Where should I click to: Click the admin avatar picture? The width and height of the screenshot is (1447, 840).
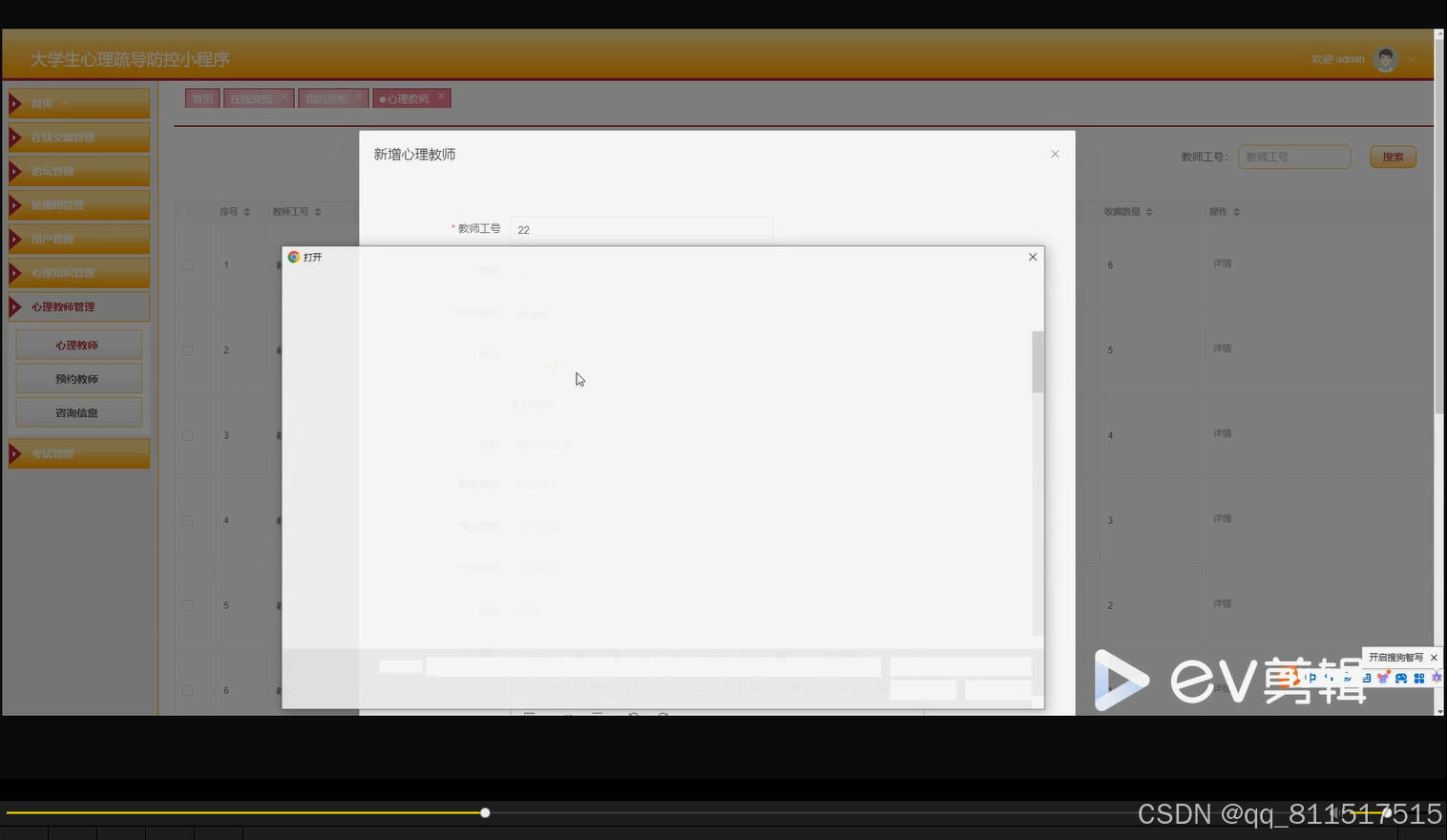pyautogui.click(x=1386, y=59)
